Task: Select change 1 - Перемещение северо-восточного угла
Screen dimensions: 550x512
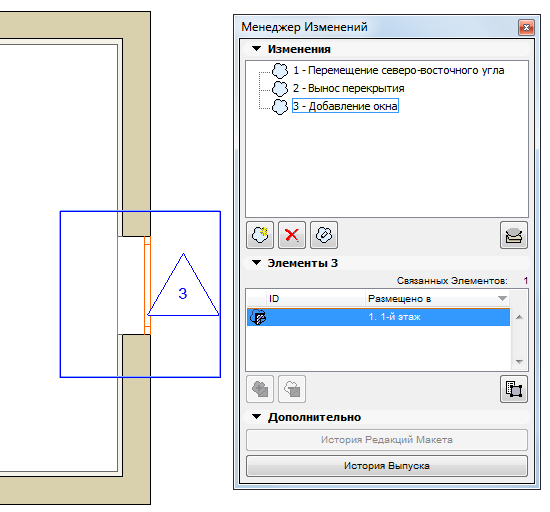Action: coord(399,70)
